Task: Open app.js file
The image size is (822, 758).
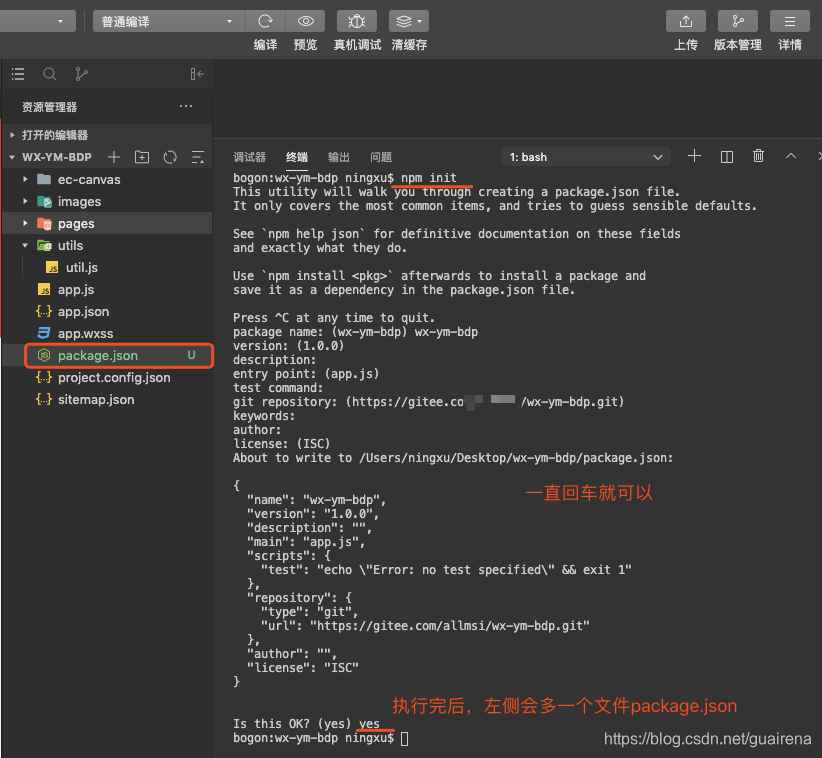Action: click(x=107, y=290)
